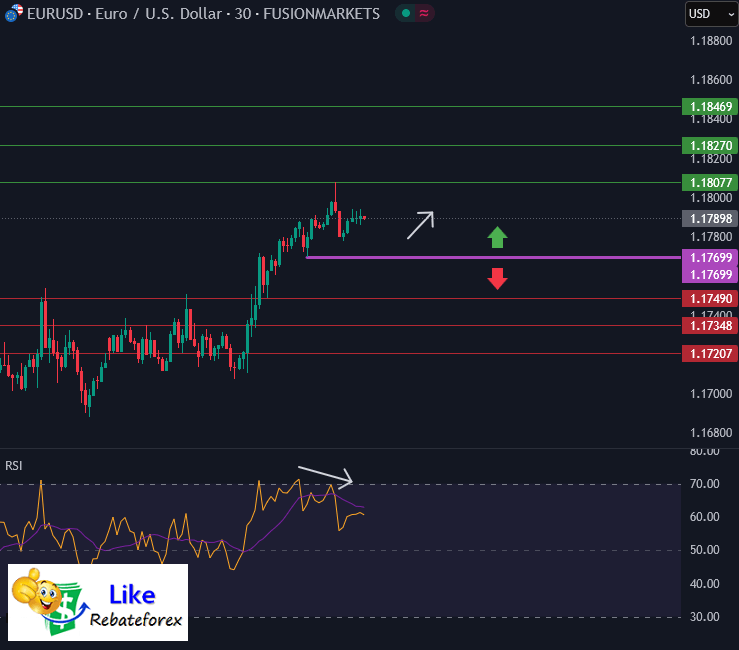Screen dimensions: 739x650
Task: Click the 1.18600 price scale value
Action: pos(711,80)
